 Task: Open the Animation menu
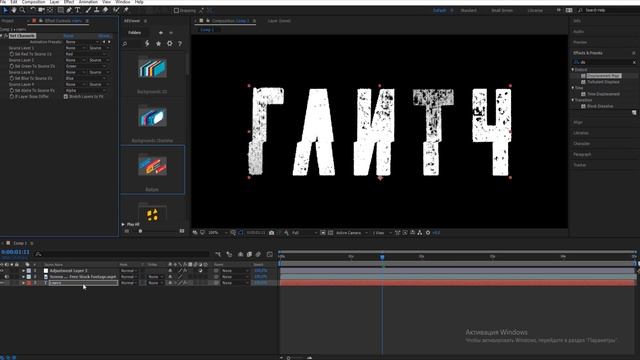88,2
